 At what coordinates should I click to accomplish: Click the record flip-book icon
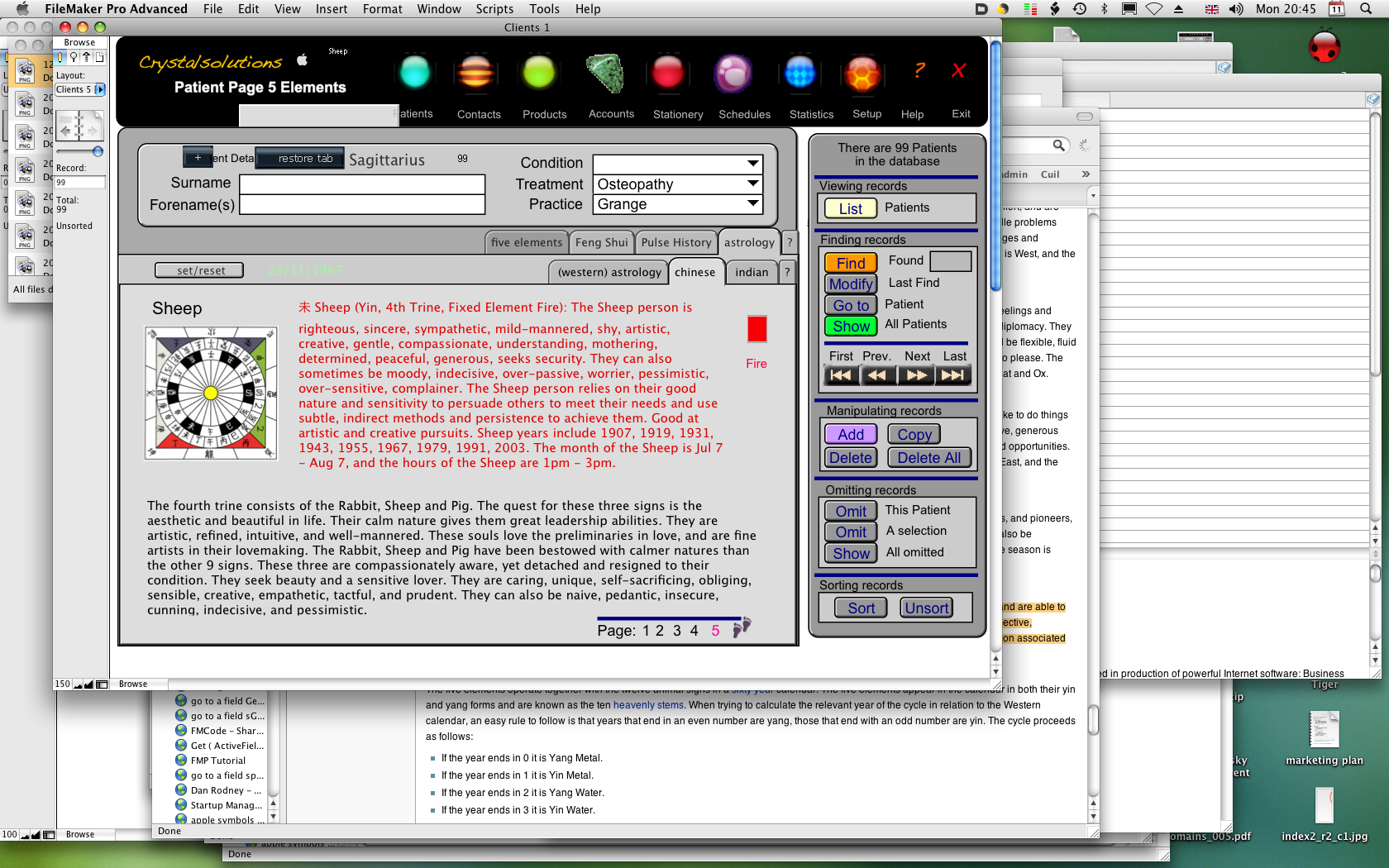tap(80, 126)
